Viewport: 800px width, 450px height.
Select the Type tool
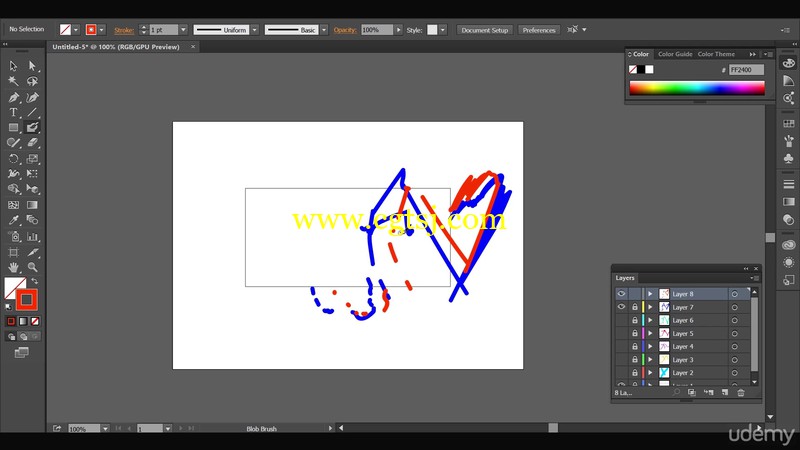(x=13, y=112)
